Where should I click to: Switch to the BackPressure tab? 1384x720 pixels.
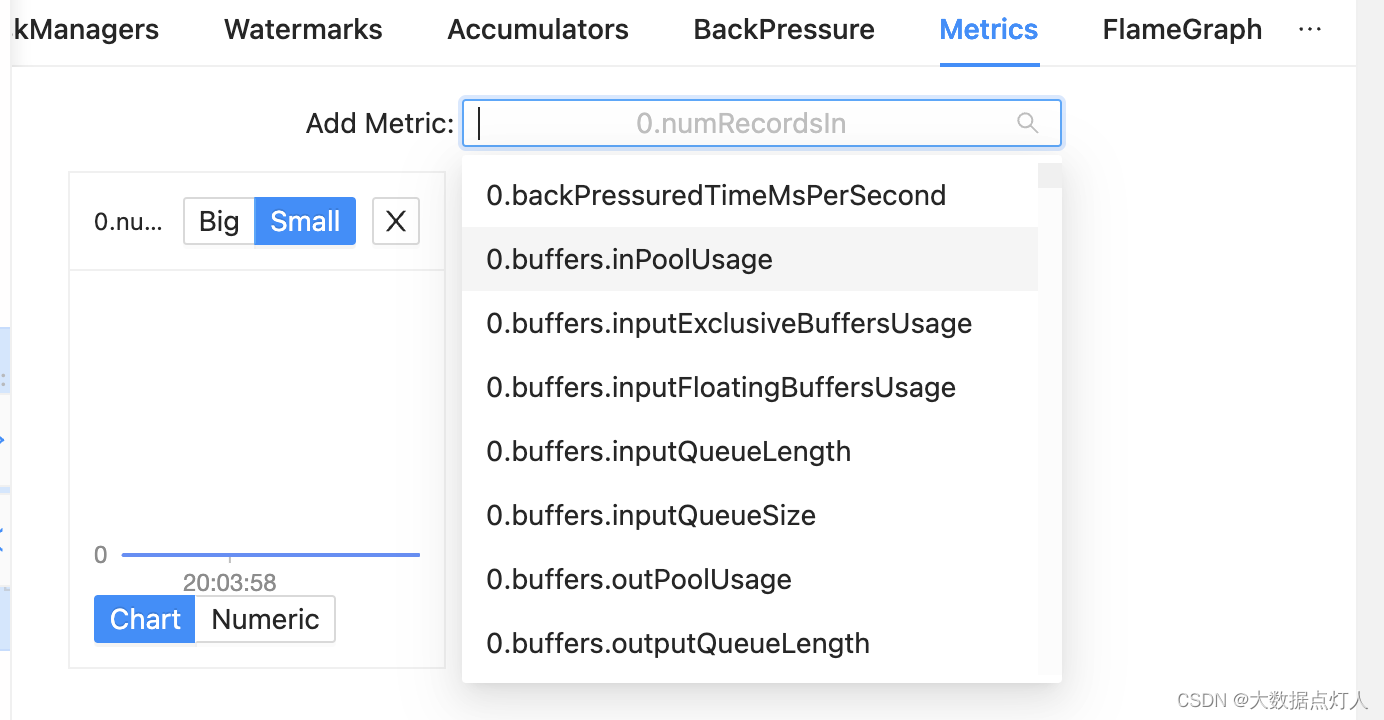click(x=784, y=30)
